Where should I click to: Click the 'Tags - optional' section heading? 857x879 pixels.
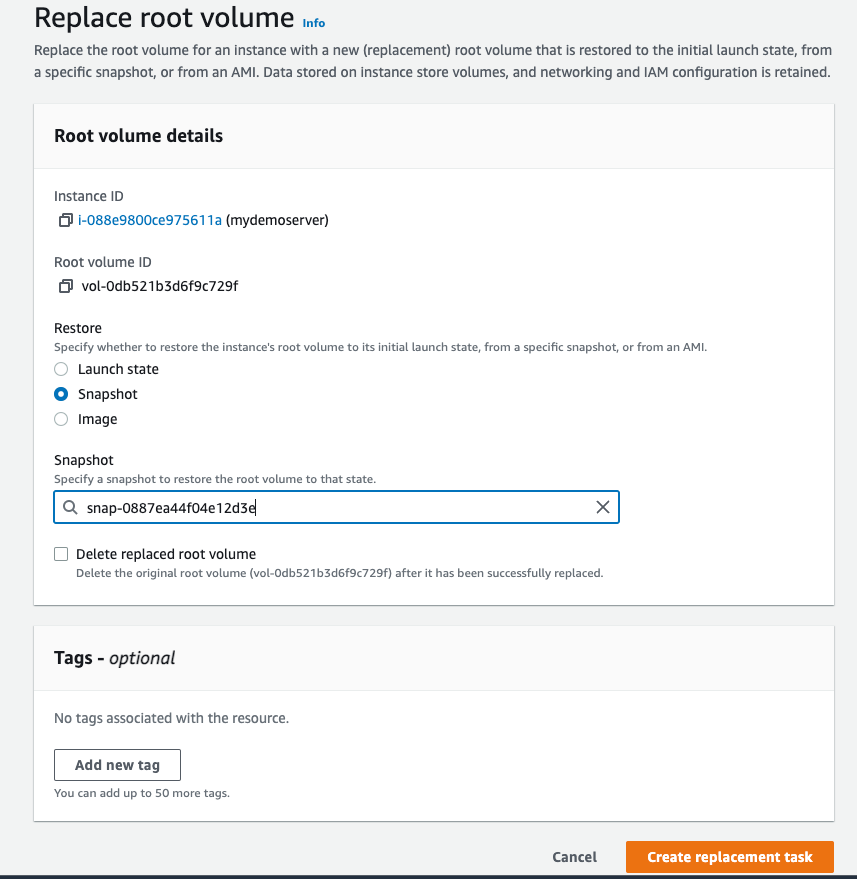pos(114,658)
